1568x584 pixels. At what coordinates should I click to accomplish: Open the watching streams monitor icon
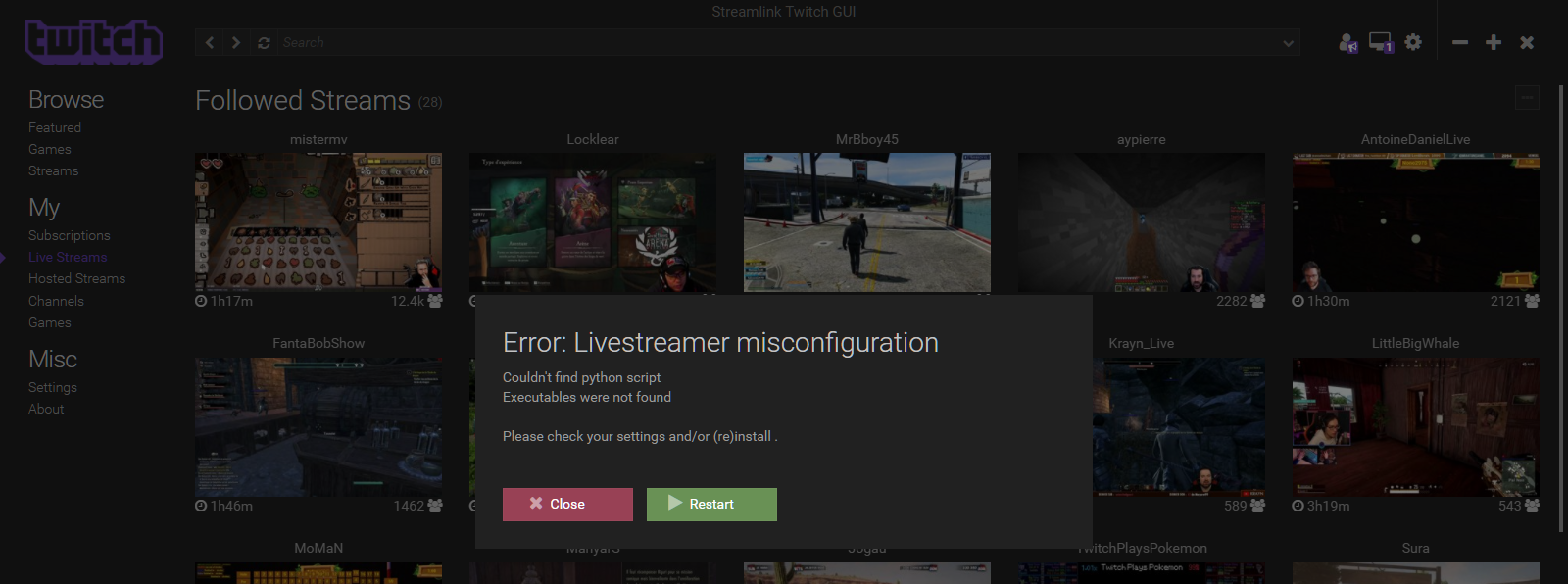(1381, 42)
